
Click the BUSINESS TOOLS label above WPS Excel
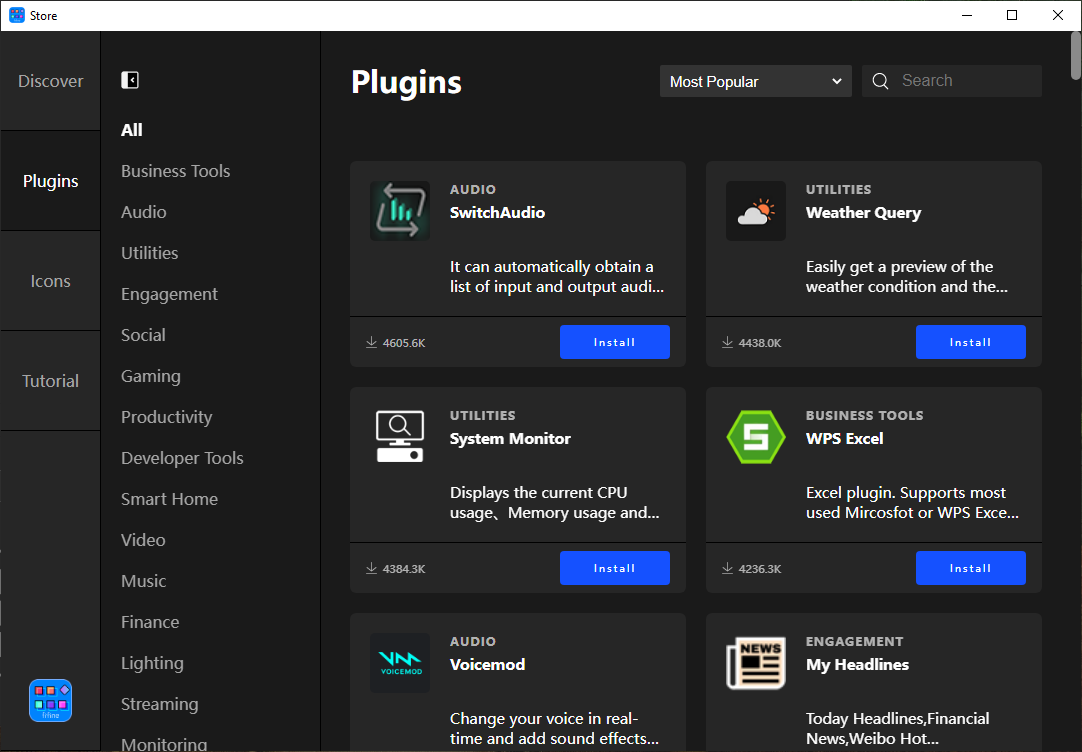pos(864,415)
